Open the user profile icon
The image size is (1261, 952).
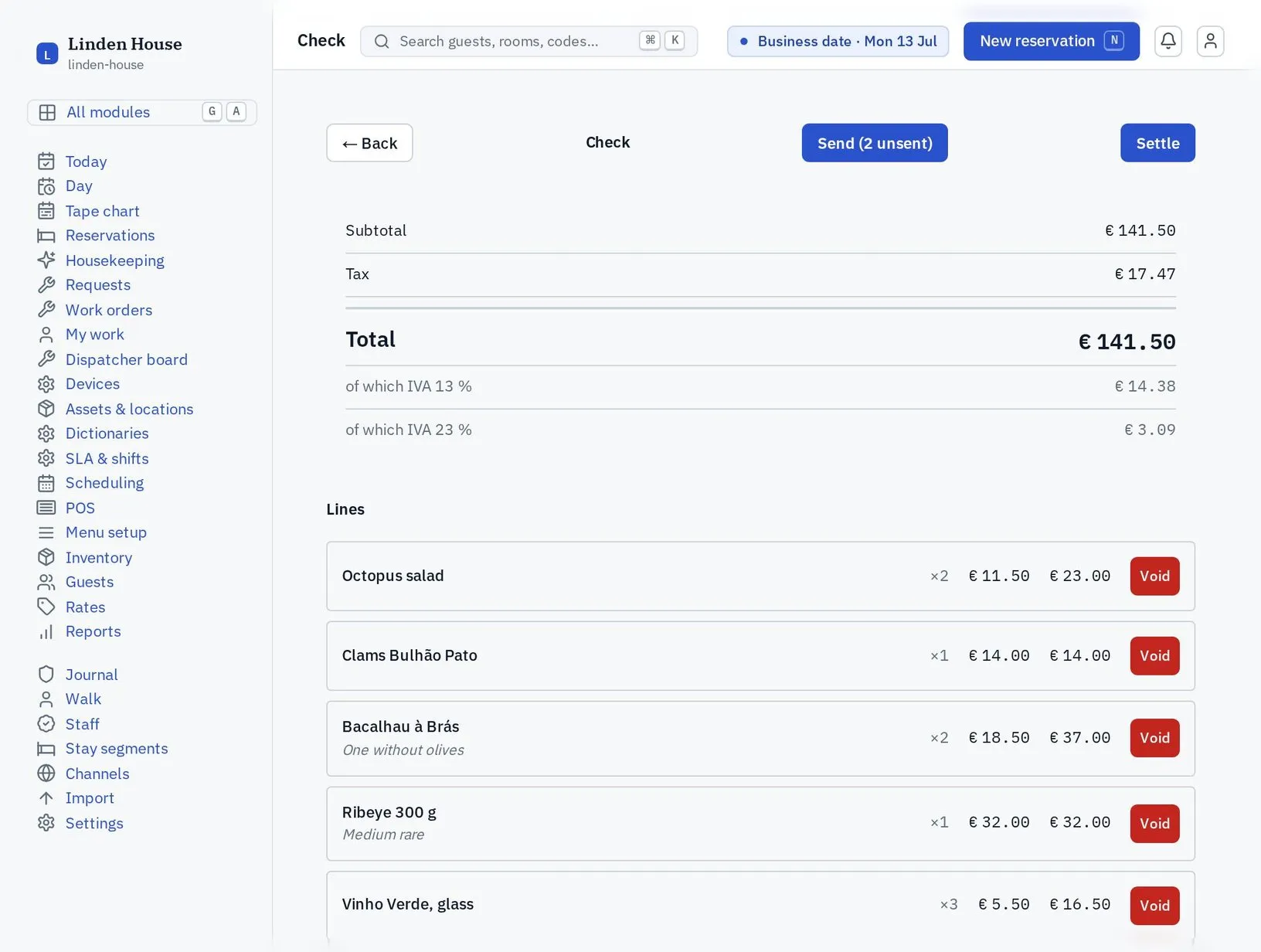click(1210, 41)
